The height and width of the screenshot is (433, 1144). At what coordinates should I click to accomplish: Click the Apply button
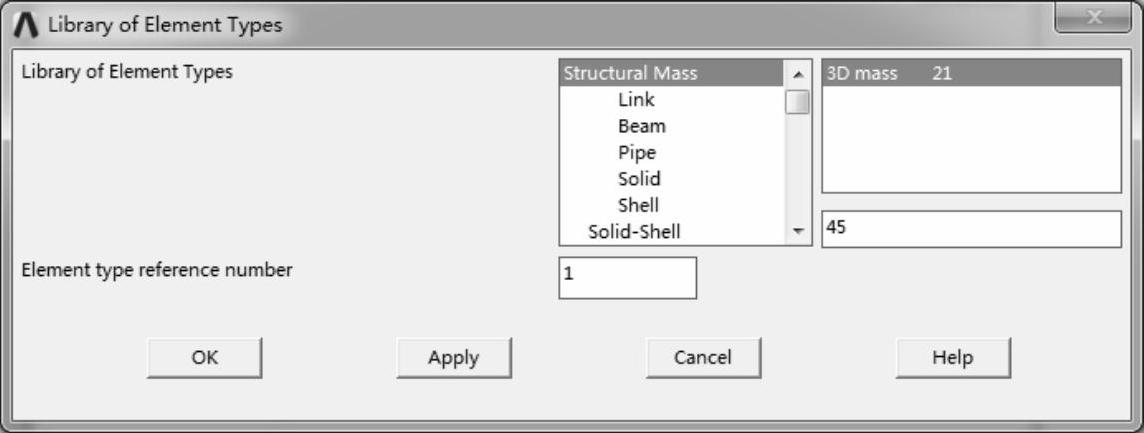pyautogui.click(x=453, y=357)
